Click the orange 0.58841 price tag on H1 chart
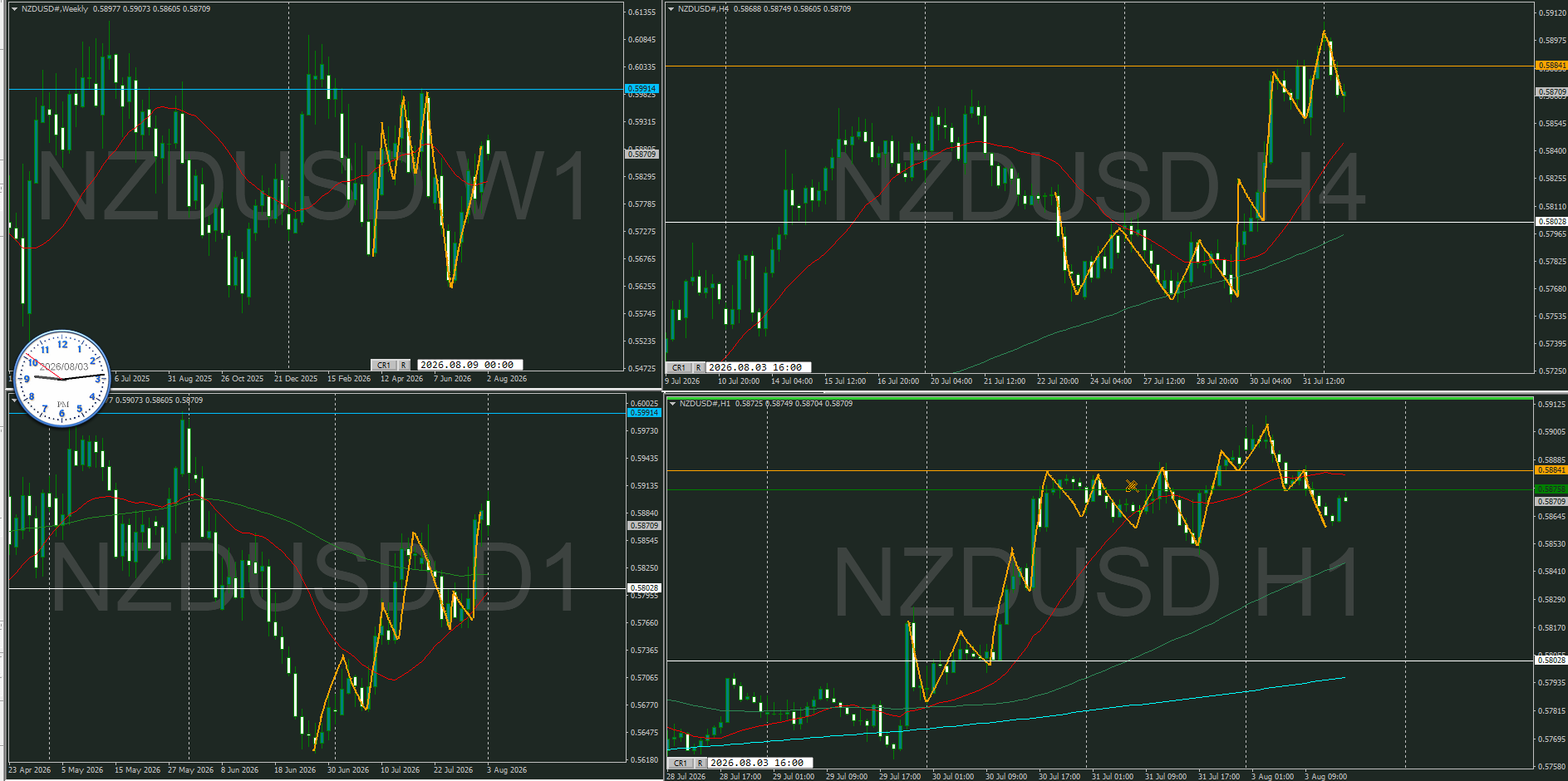This screenshot has height=781, width=1568. [x=1551, y=470]
